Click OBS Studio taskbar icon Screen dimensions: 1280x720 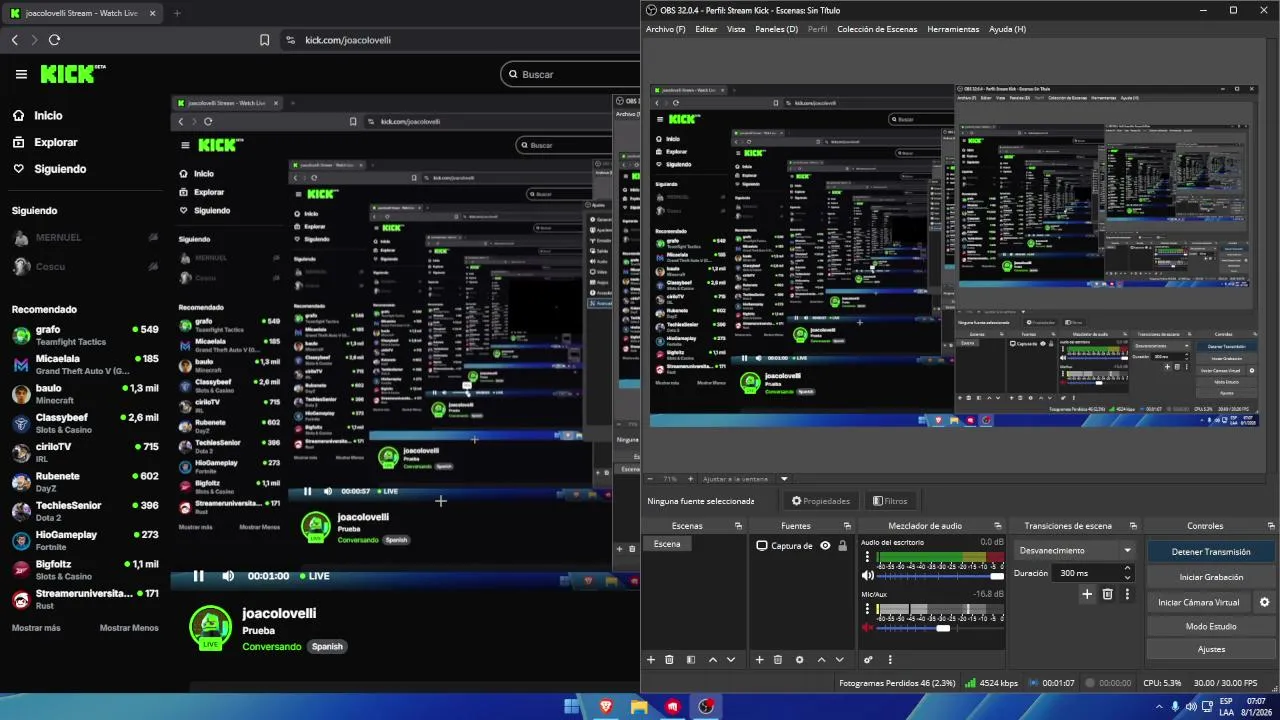tap(706, 706)
